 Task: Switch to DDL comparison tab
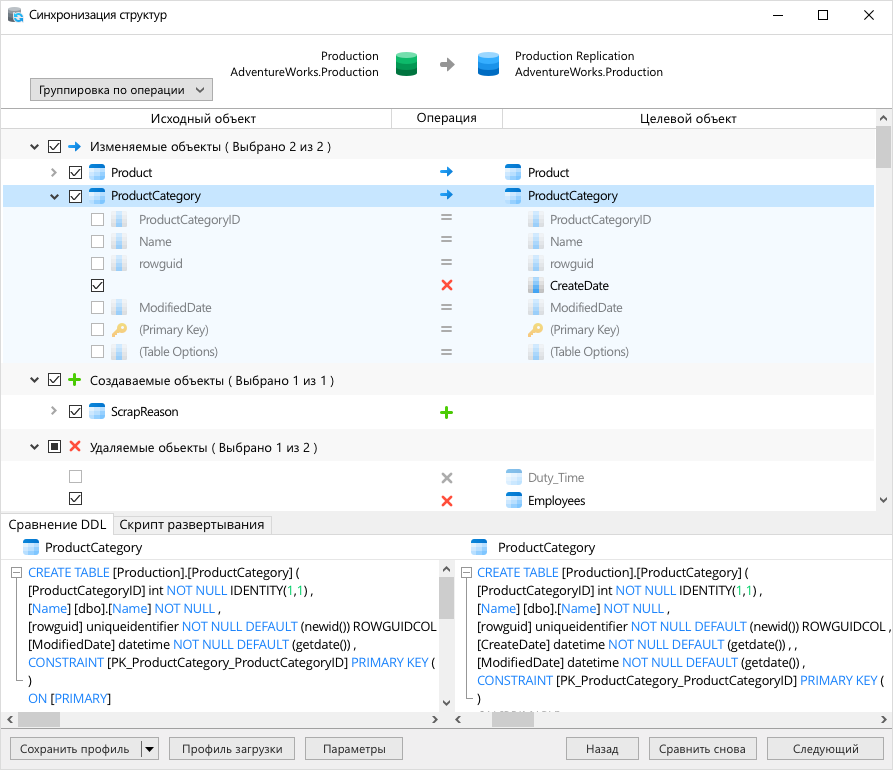coord(57,525)
